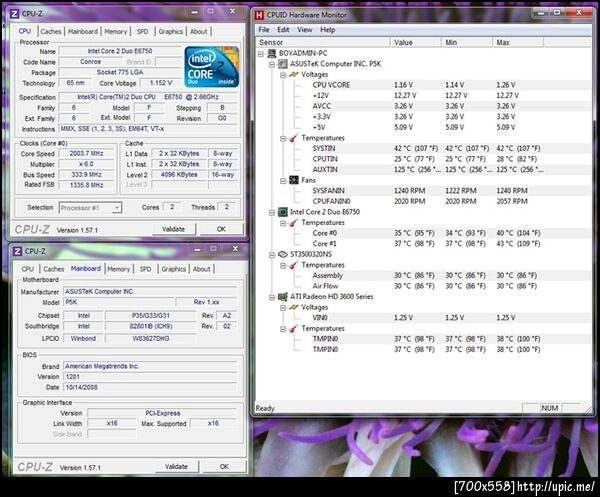The width and height of the screenshot is (600, 497).
Task: Click the Min column header
Action: [x=467, y=42]
